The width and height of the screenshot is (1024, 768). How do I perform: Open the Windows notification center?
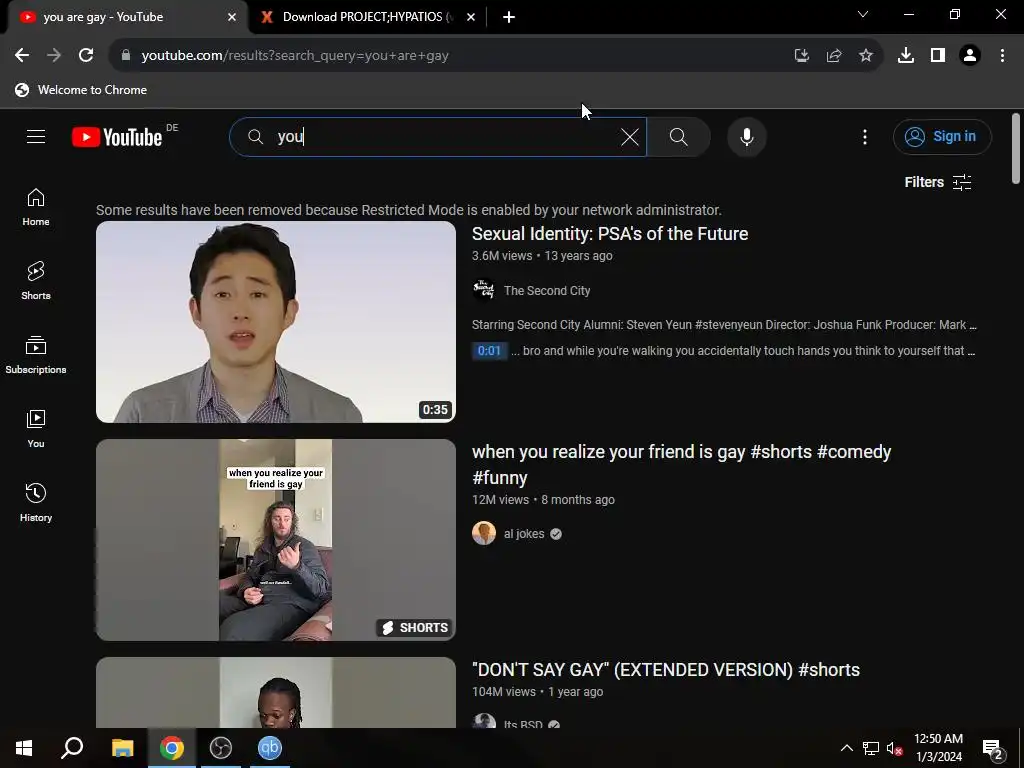[993, 749]
